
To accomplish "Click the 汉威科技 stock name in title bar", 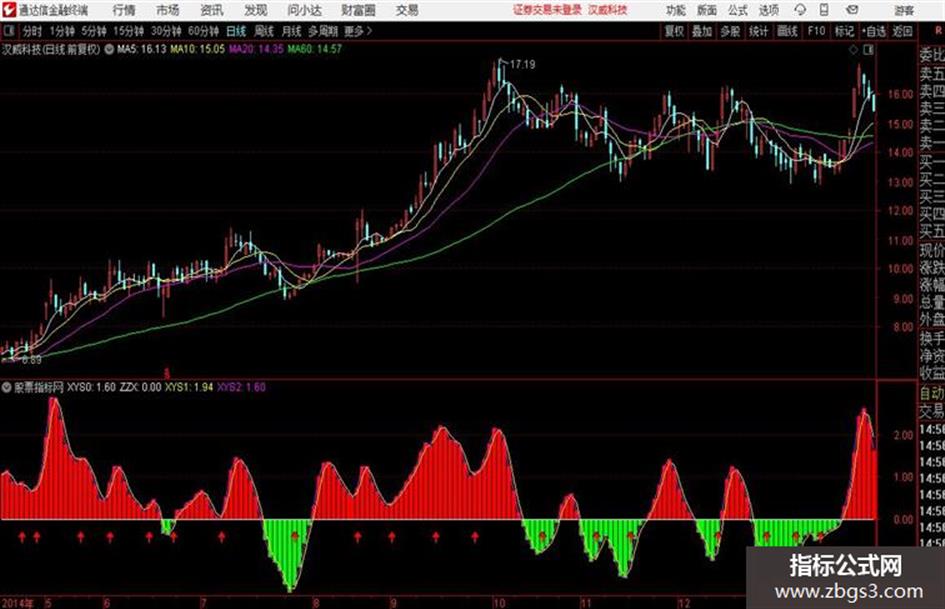I will click(608, 10).
